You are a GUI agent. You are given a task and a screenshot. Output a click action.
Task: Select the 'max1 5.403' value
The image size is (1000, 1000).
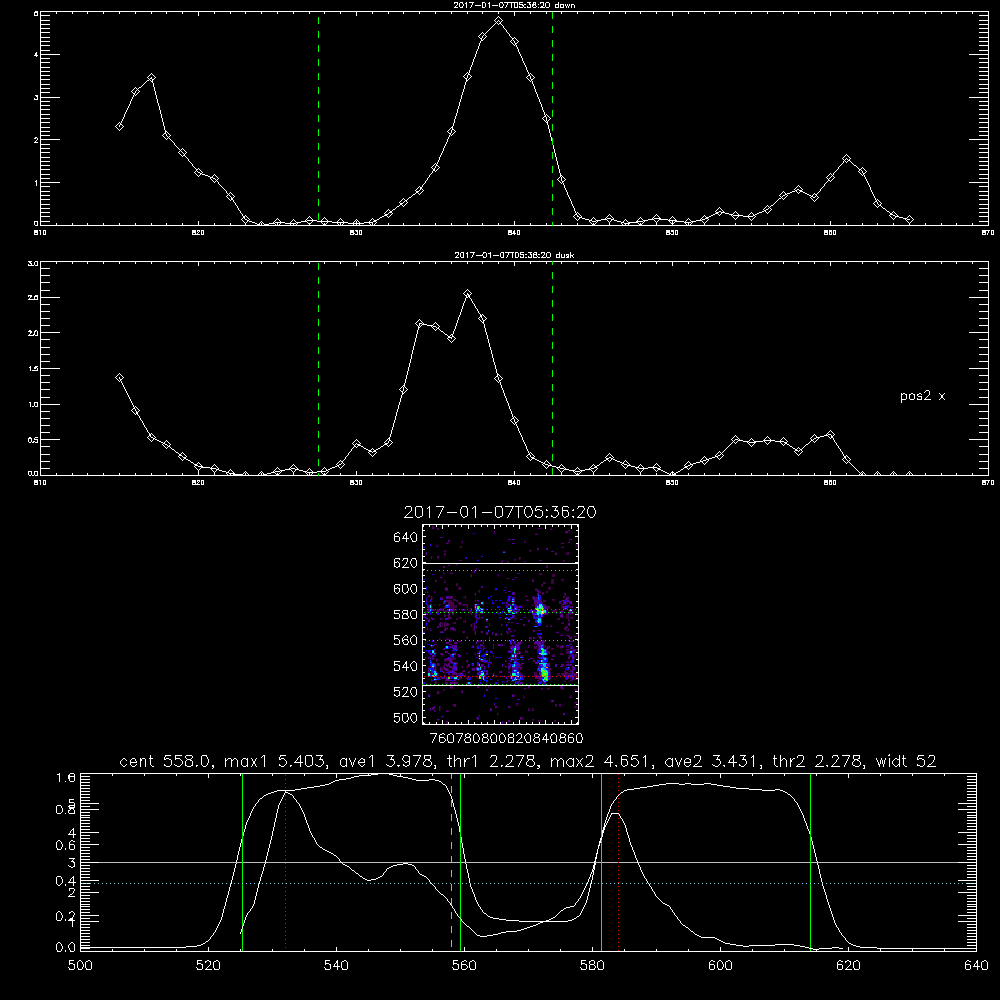pyautogui.click(x=276, y=761)
